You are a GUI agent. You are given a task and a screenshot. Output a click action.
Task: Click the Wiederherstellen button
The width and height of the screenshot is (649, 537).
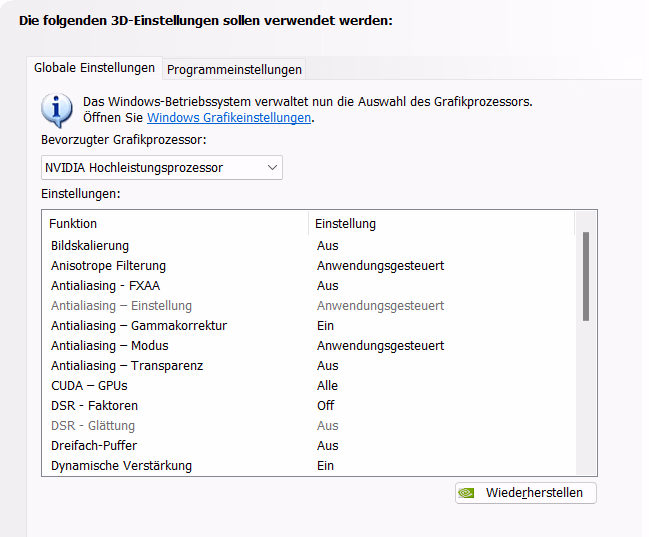[526, 493]
